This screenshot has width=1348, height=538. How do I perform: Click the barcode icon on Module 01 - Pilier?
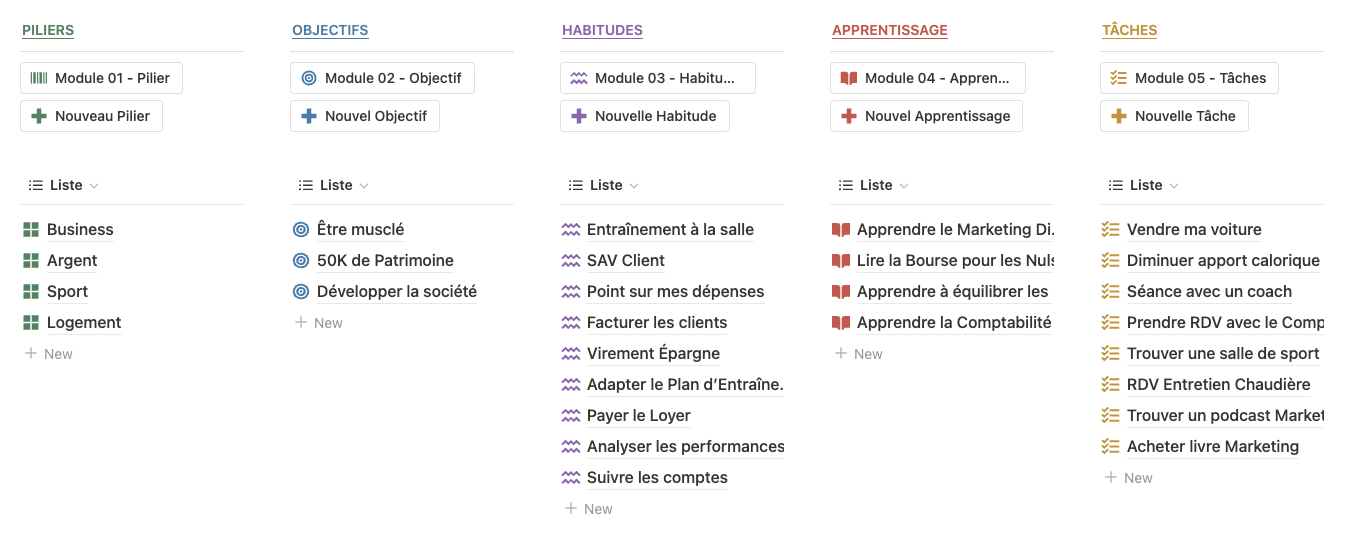[39, 78]
